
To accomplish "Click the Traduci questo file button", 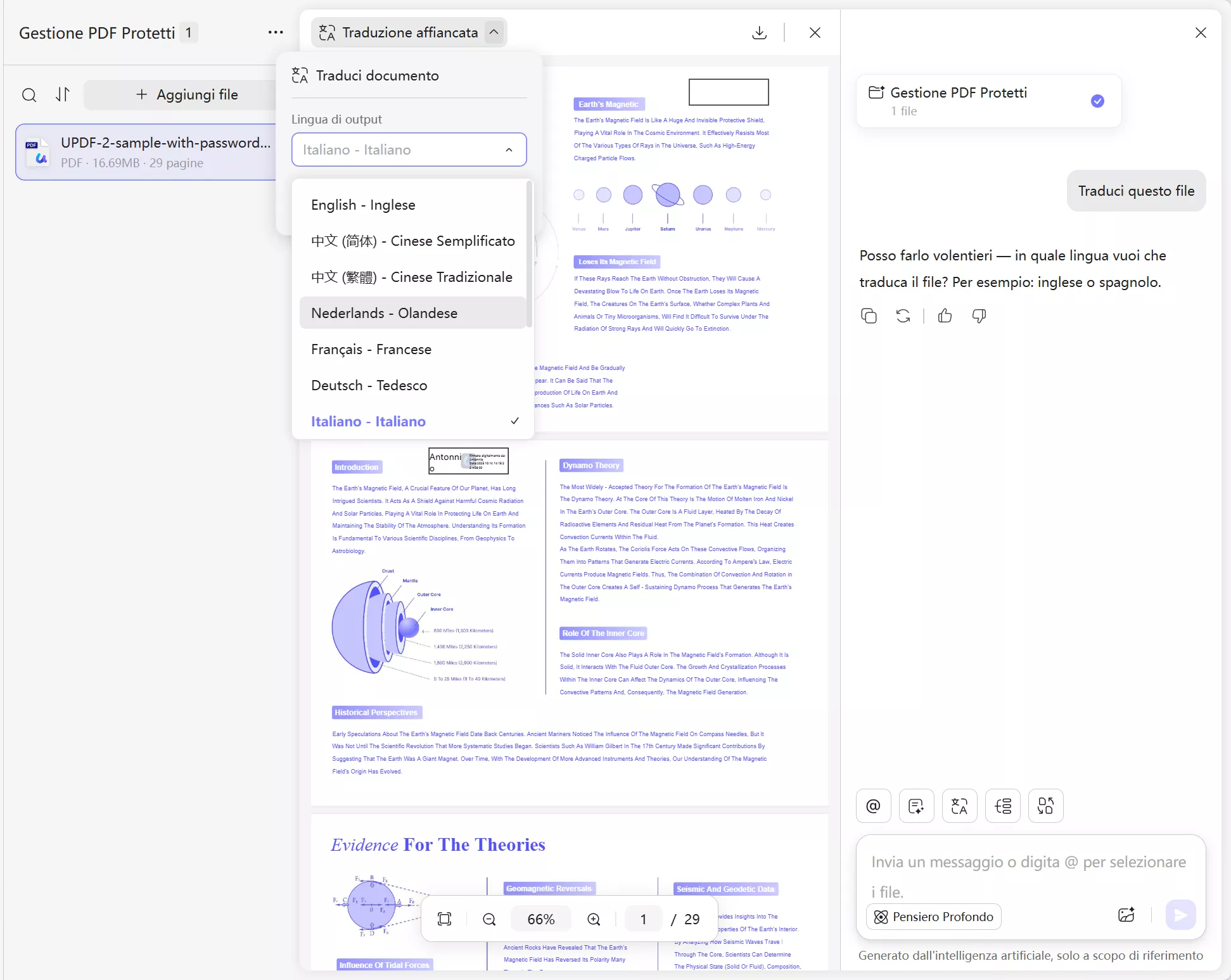I will point(1135,191).
